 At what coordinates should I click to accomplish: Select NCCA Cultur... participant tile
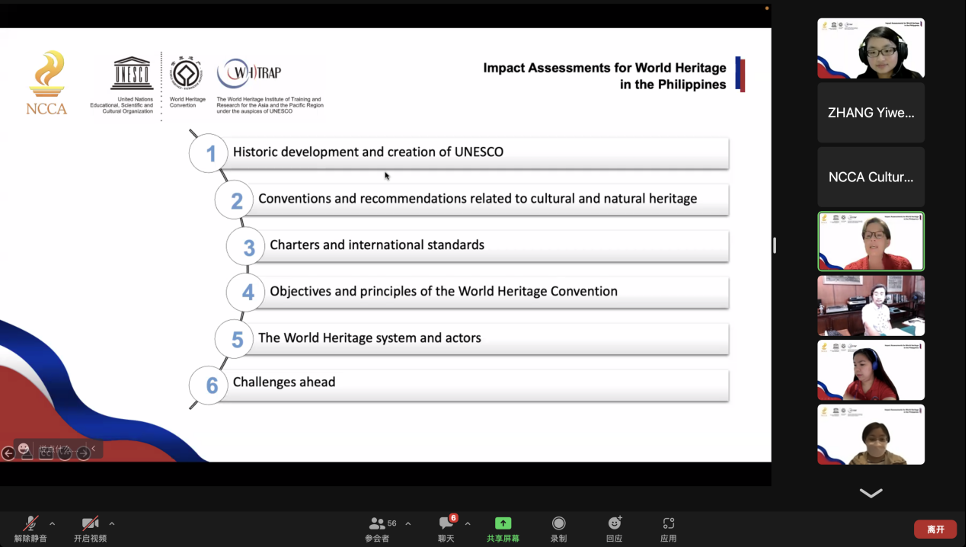pos(870,177)
